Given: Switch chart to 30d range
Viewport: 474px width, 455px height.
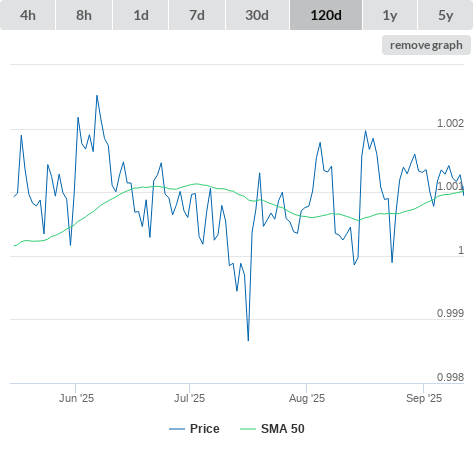Looking at the screenshot, I should (257, 15).
